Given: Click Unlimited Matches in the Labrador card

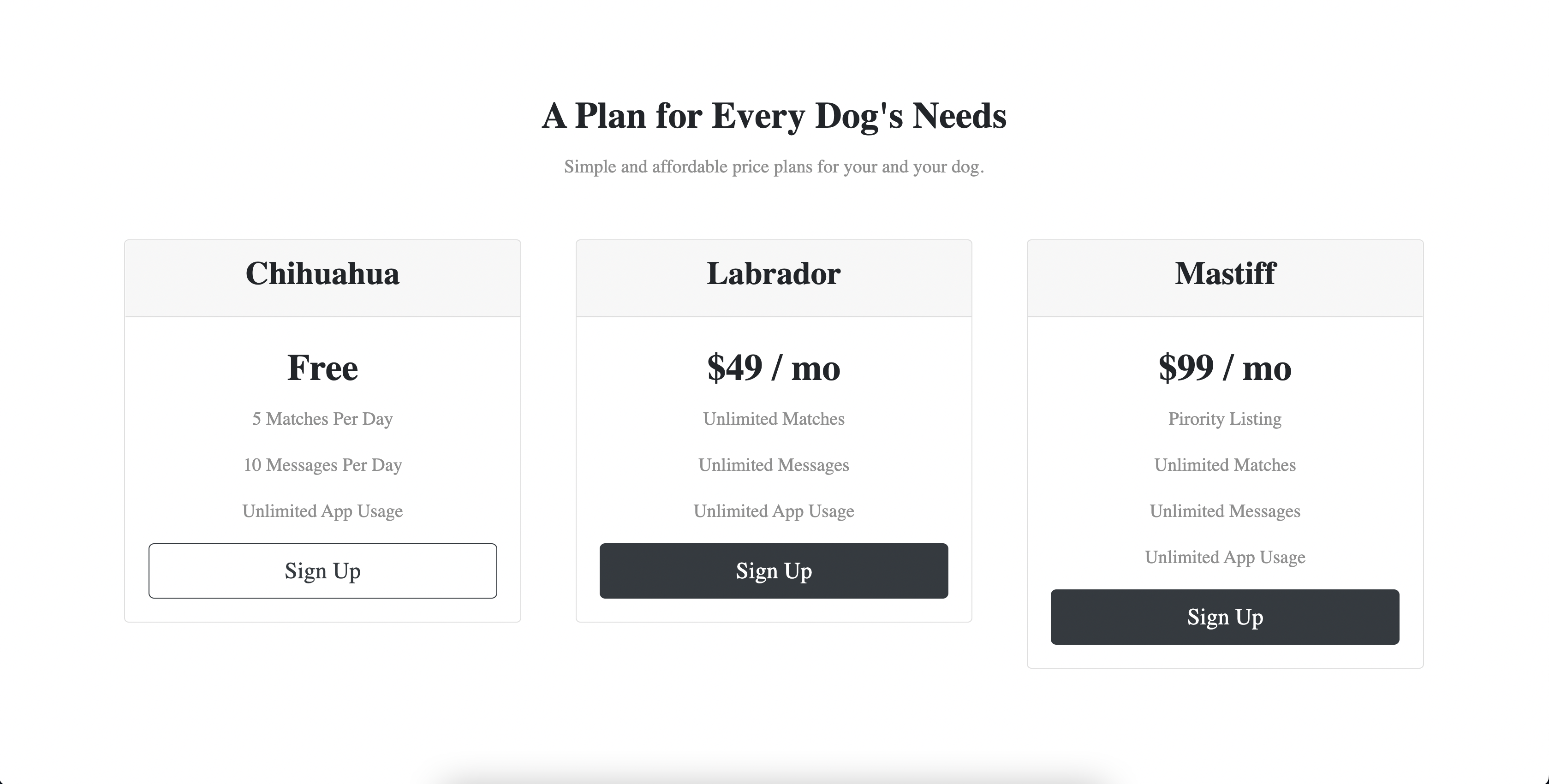Looking at the screenshot, I should click(773, 418).
